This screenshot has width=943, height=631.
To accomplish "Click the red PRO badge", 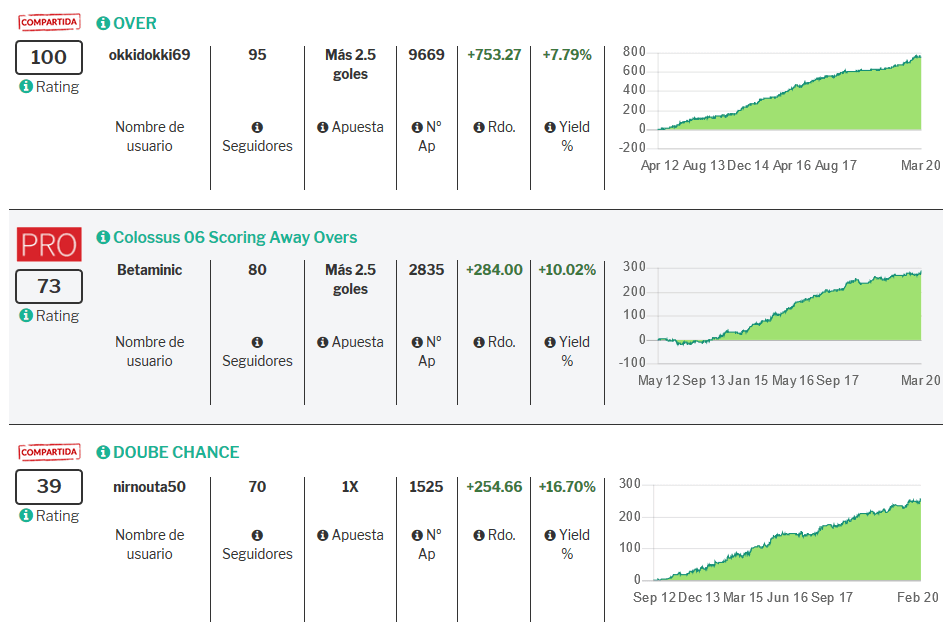I will [49, 244].
